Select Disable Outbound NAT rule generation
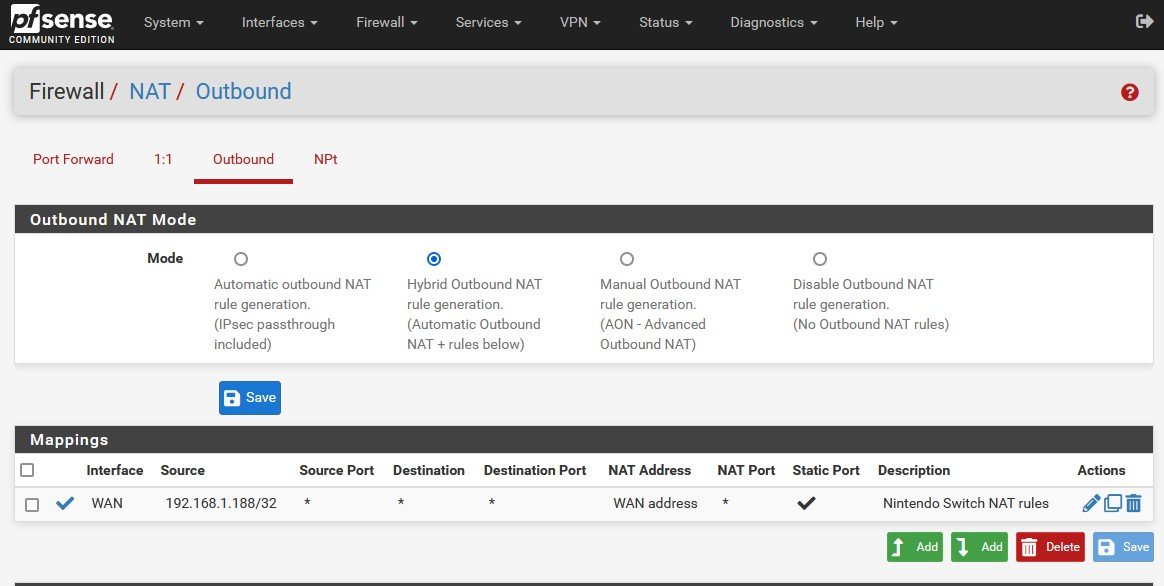 click(x=820, y=258)
